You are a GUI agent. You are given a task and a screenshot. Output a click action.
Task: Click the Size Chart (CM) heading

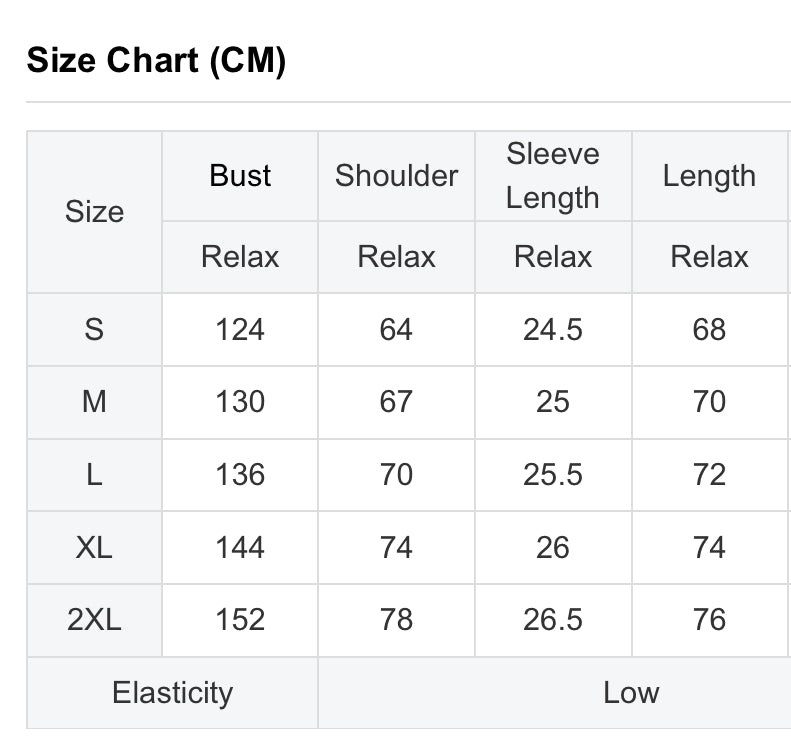coord(156,61)
